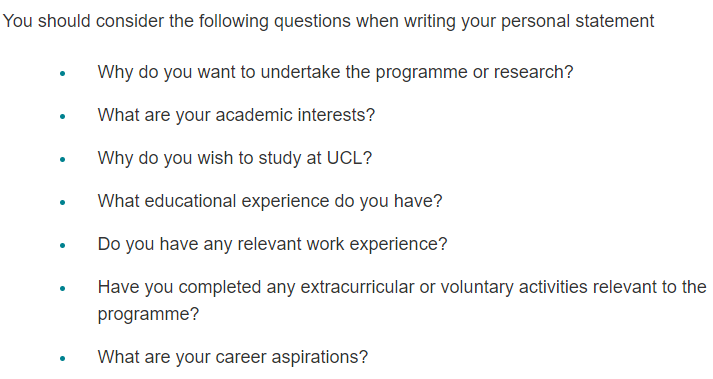Click the words 'personal statement' in the heading
This screenshot has height=379, width=713.
[577, 21]
